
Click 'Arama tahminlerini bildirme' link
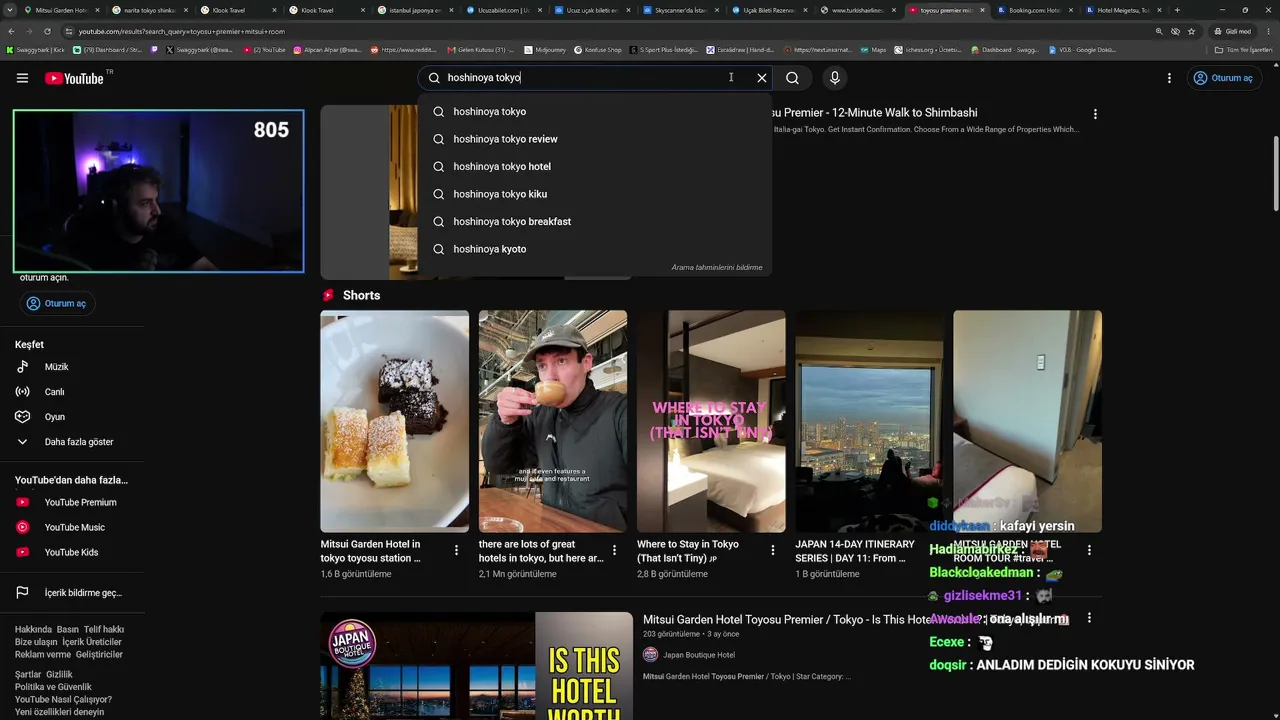point(717,268)
